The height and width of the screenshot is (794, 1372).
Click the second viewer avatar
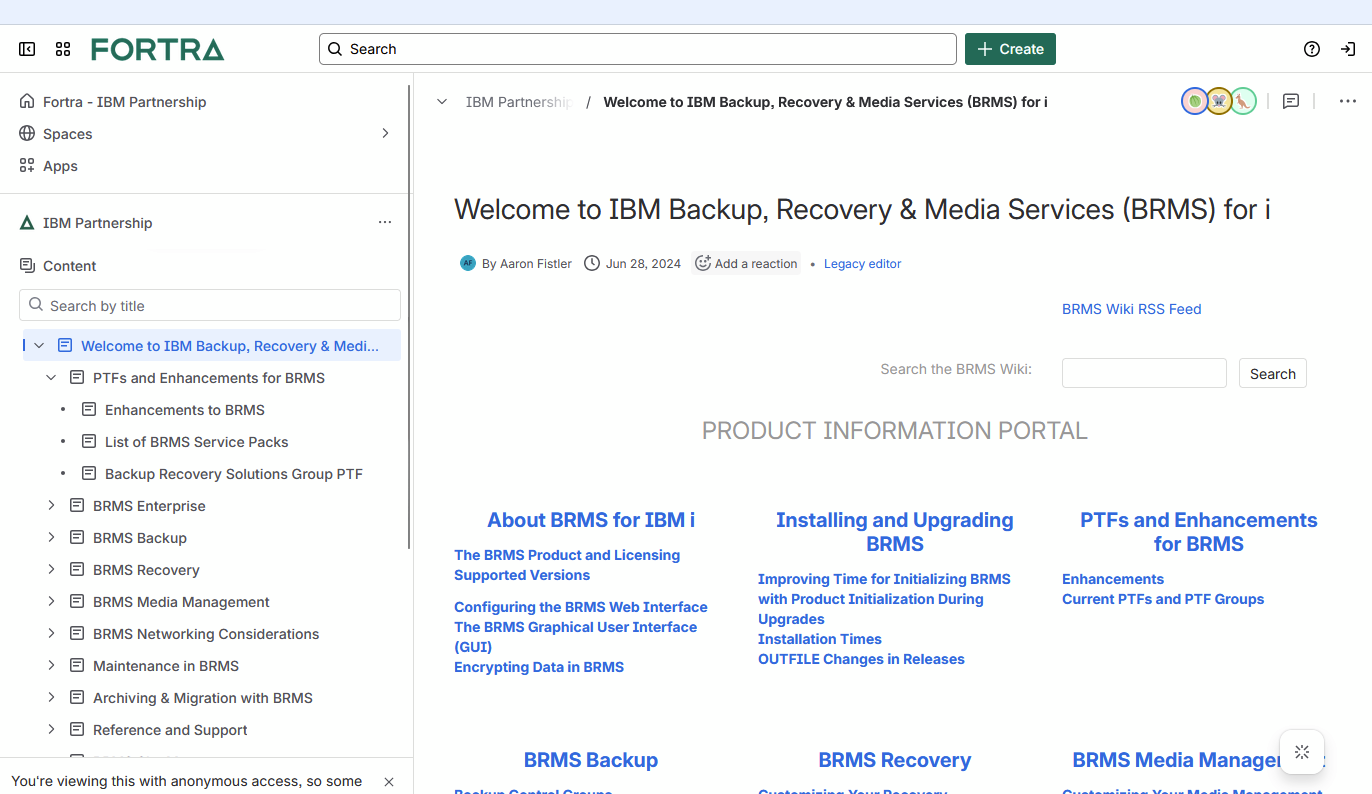tap(1218, 101)
